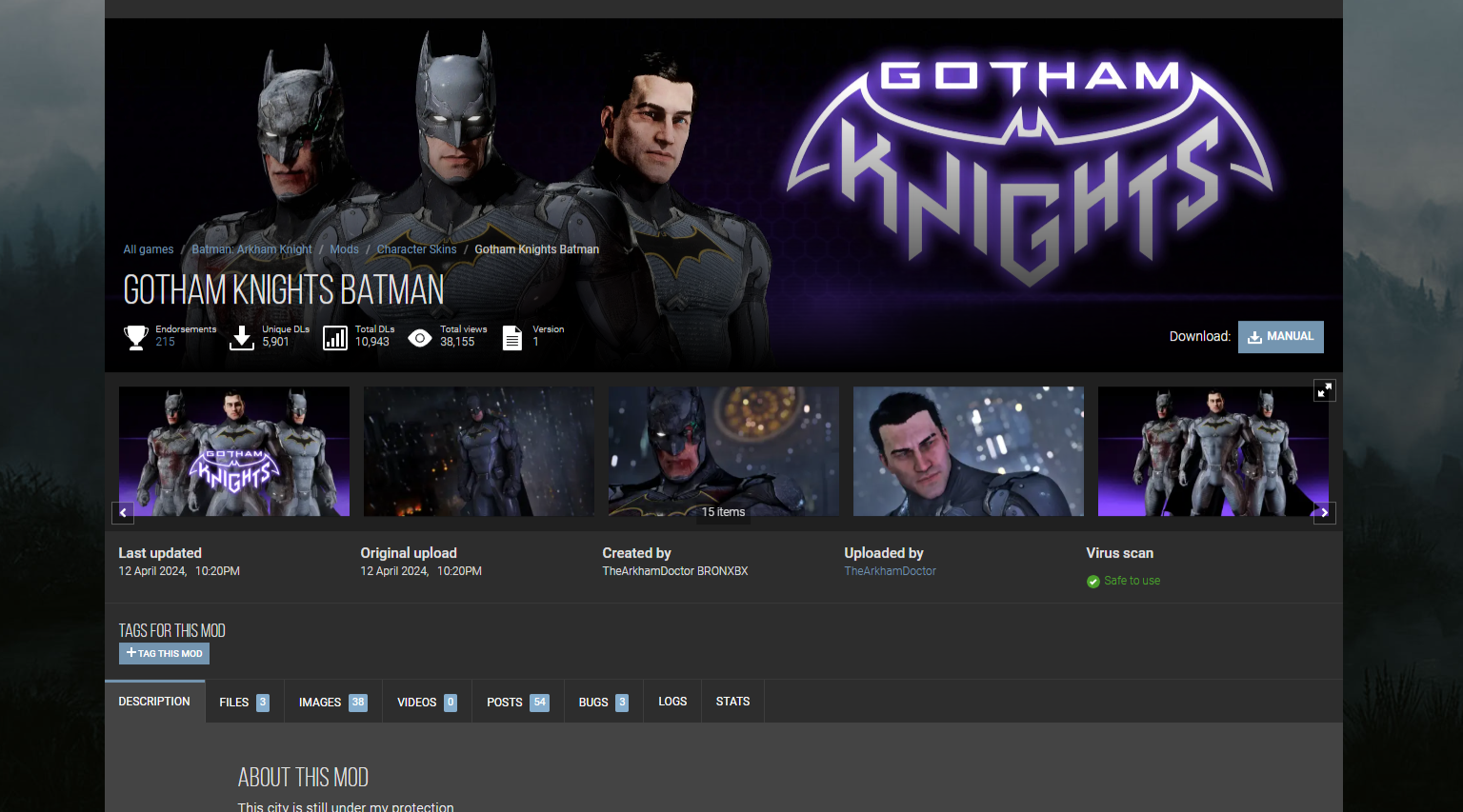The width and height of the screenshot is (1463, 812).
Task: Expand gallery image to fullscreen
Action: point(1324,390)
